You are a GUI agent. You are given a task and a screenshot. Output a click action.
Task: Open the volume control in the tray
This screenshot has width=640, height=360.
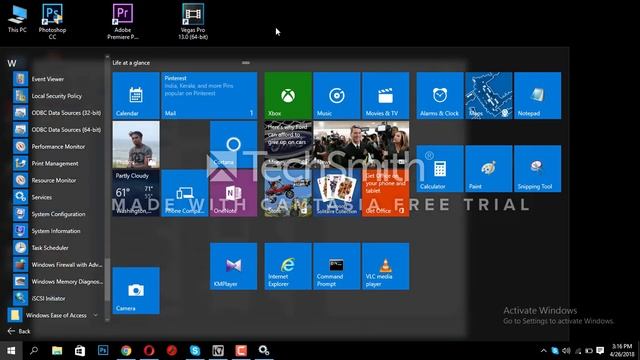566,351
